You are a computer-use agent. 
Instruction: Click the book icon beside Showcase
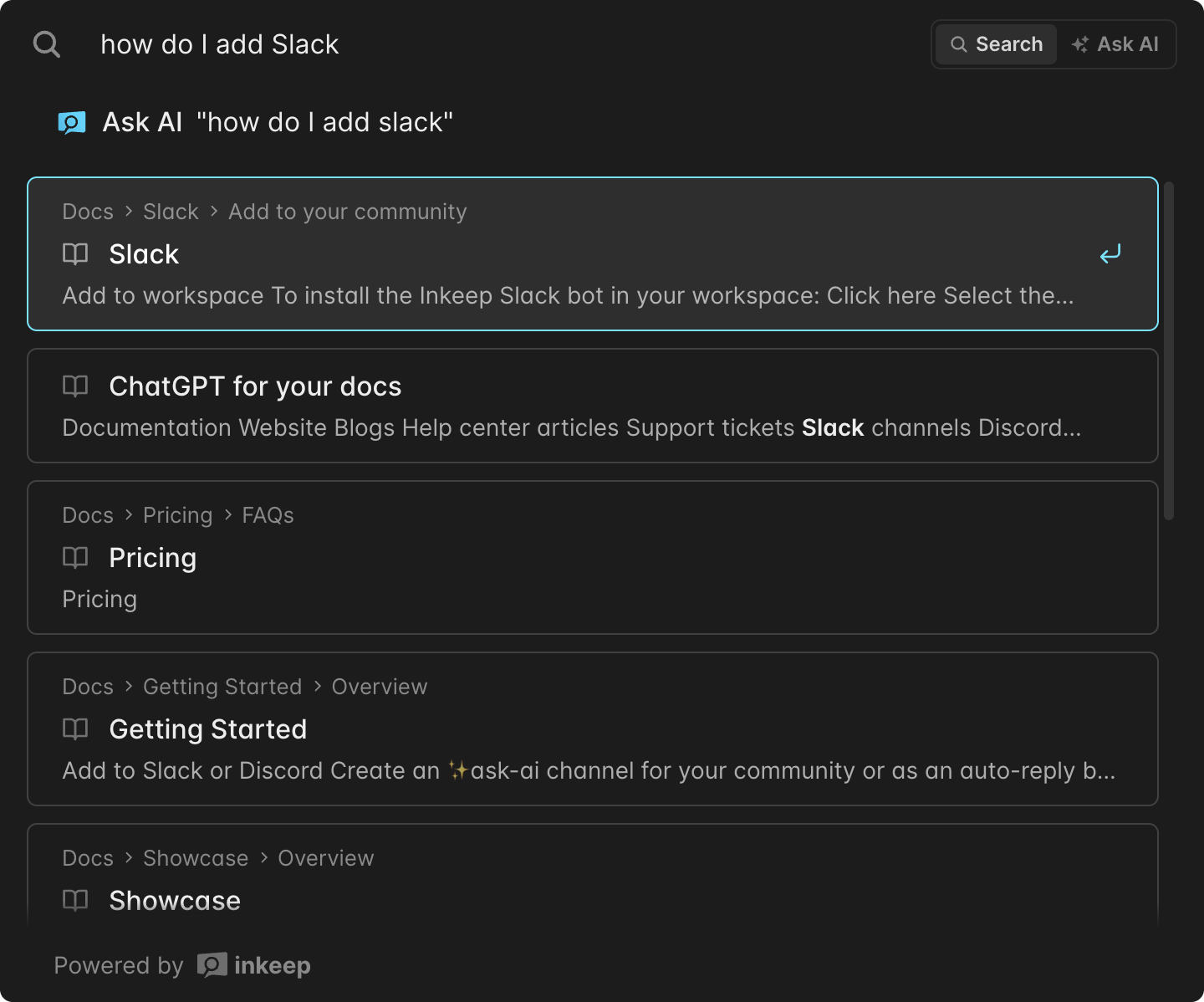point(75,901)
